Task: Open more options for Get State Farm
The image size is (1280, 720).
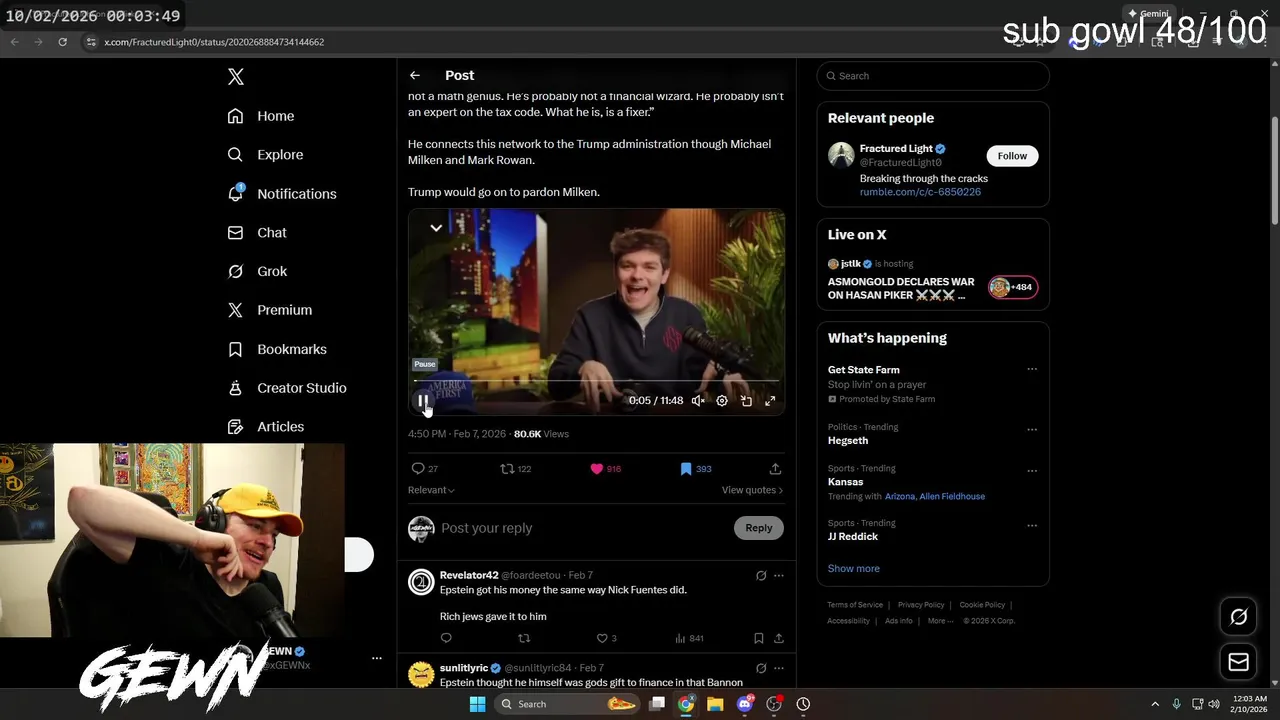Action: point(1032,369)
